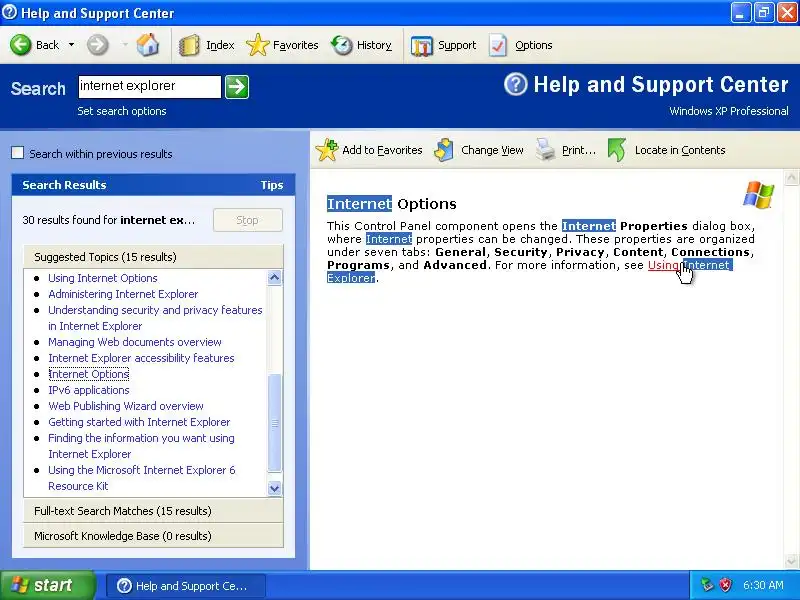
Task: Click the Internet Options article heading
Action: (392, 204)
